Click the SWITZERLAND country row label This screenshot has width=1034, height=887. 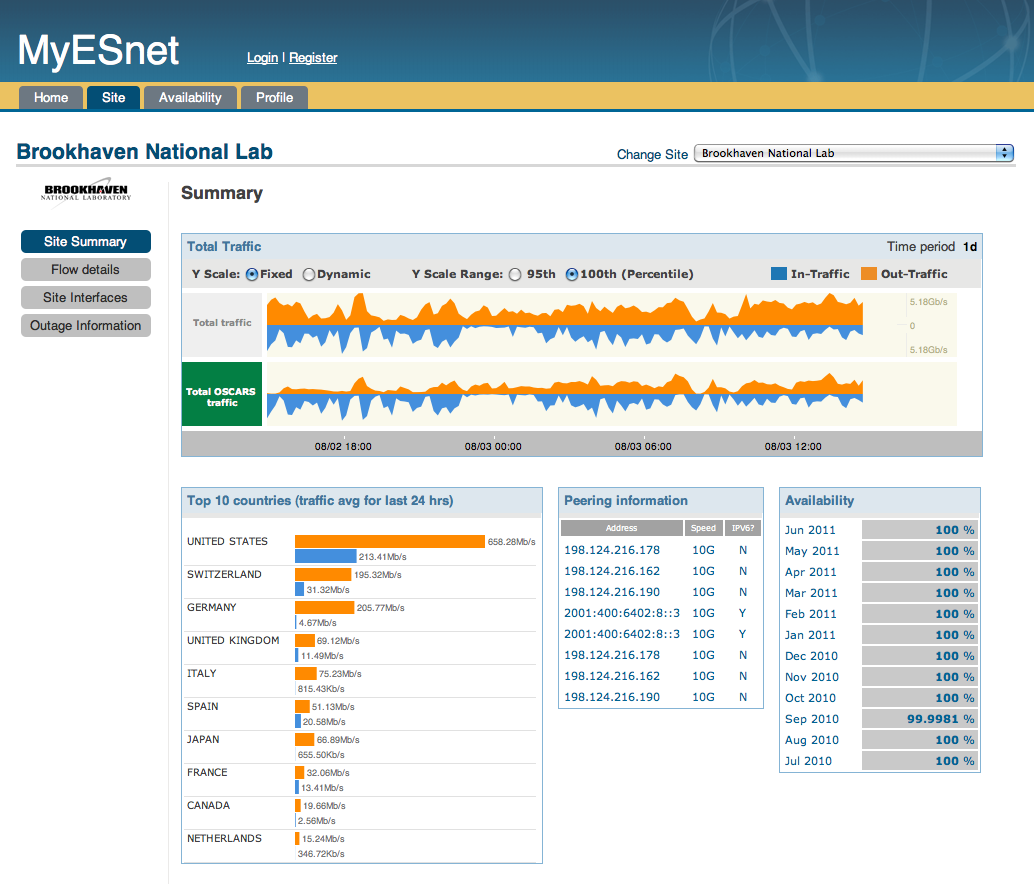(x=224, y=574)
